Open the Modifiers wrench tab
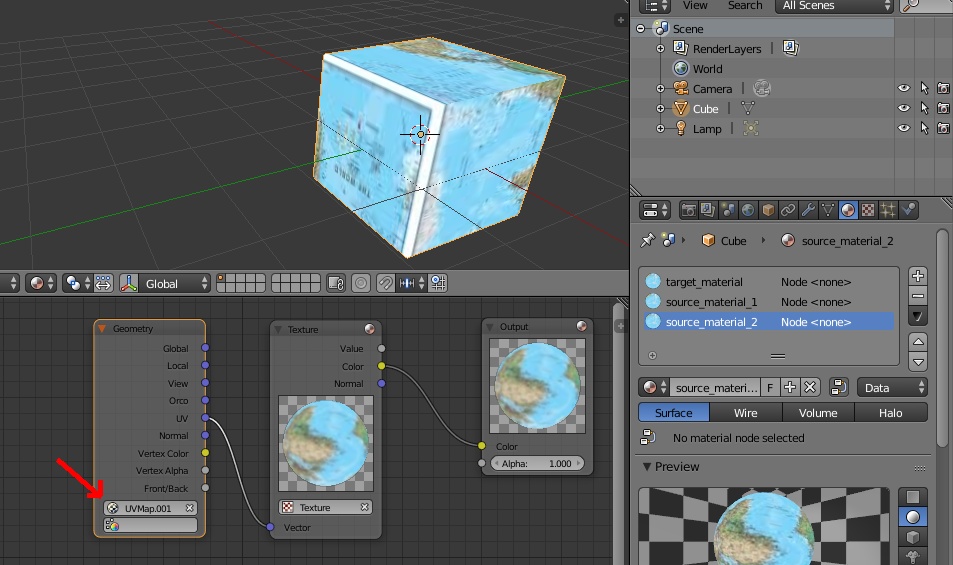The height and width of the screenshot is (565, 953). coord(808,210)
